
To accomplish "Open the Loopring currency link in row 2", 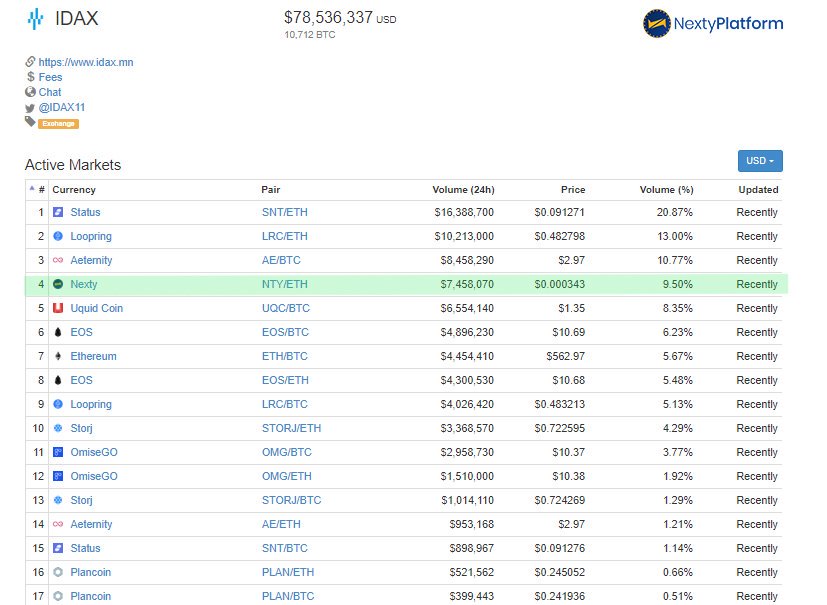I will [91, 236].
